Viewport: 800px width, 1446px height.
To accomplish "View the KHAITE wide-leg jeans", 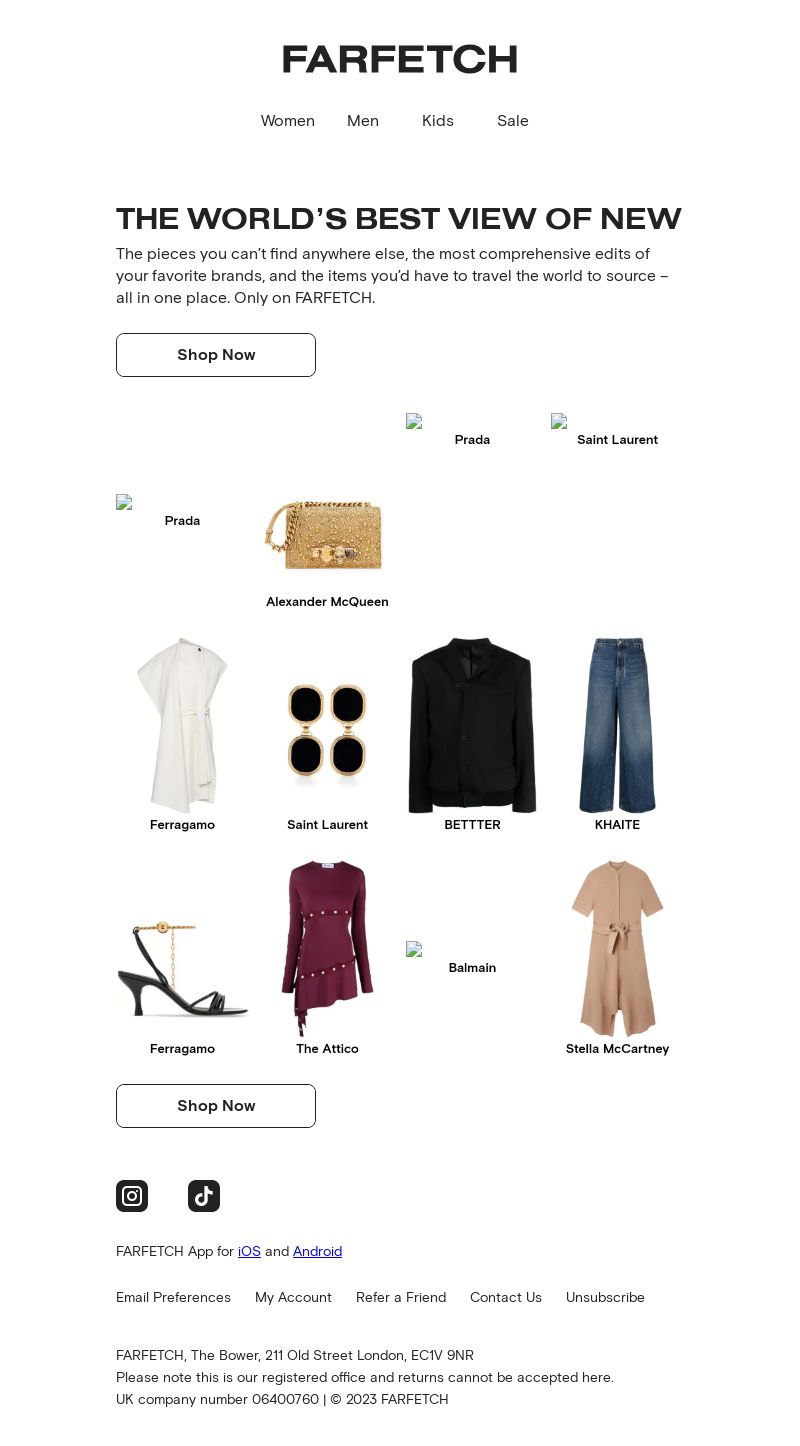I will (617, 725).
